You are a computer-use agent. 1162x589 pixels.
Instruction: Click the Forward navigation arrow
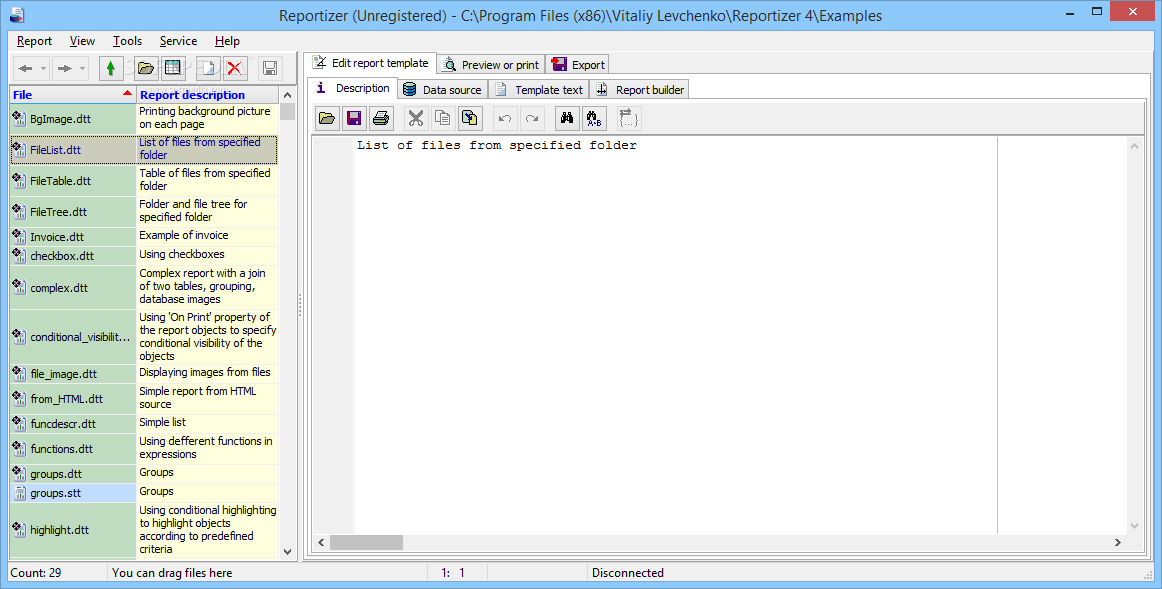click(64, 69)
